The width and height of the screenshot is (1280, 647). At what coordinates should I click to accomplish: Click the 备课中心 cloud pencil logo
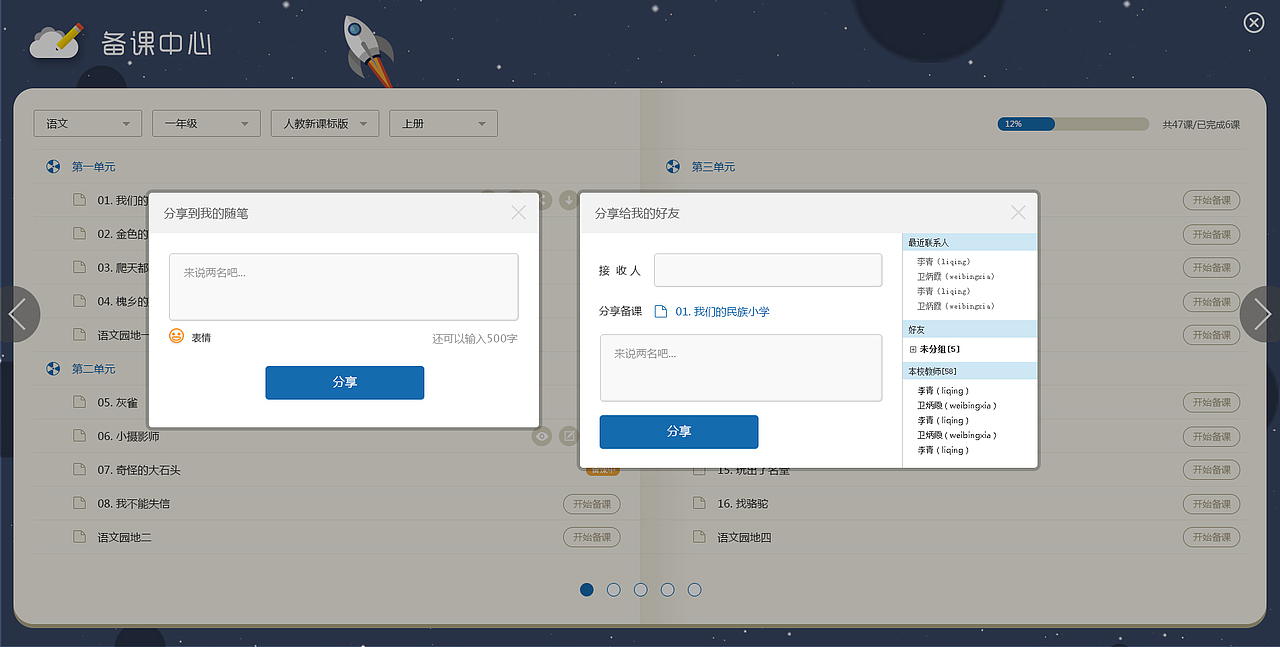click(56, 40)
